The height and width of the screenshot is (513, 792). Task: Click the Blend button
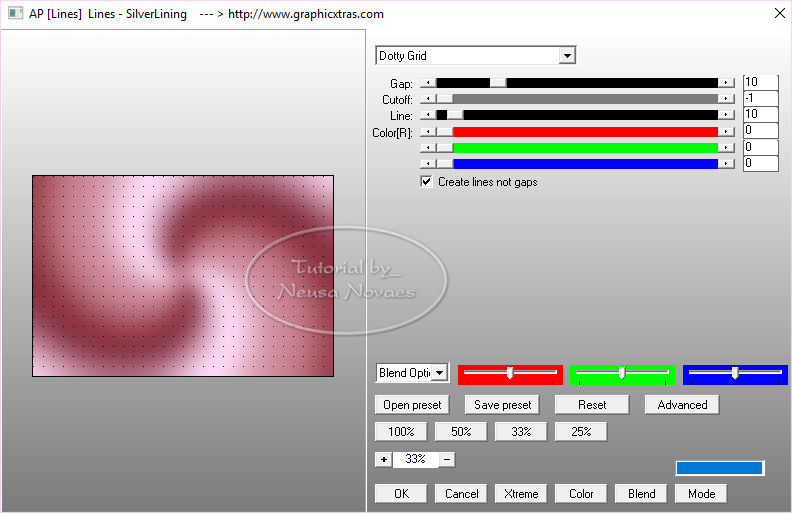click(x=641, y=494)
